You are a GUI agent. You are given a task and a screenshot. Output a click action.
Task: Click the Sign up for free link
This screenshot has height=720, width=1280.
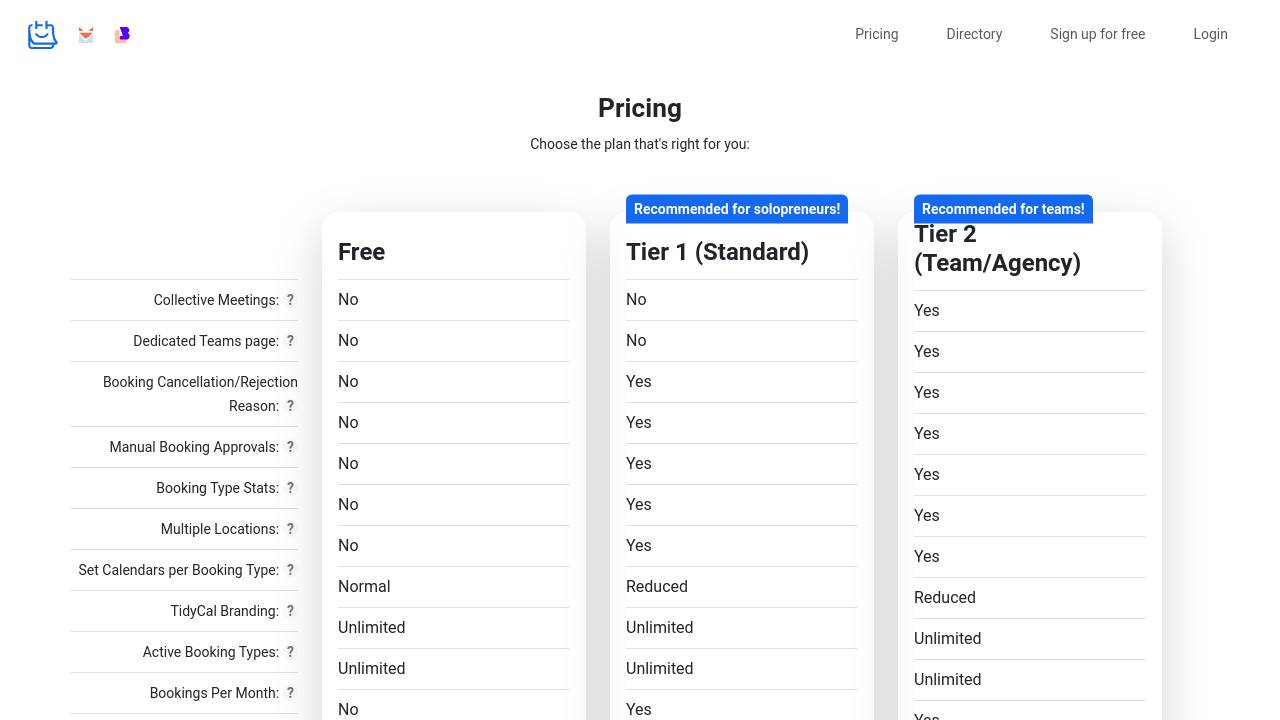tap(1097, 34)
